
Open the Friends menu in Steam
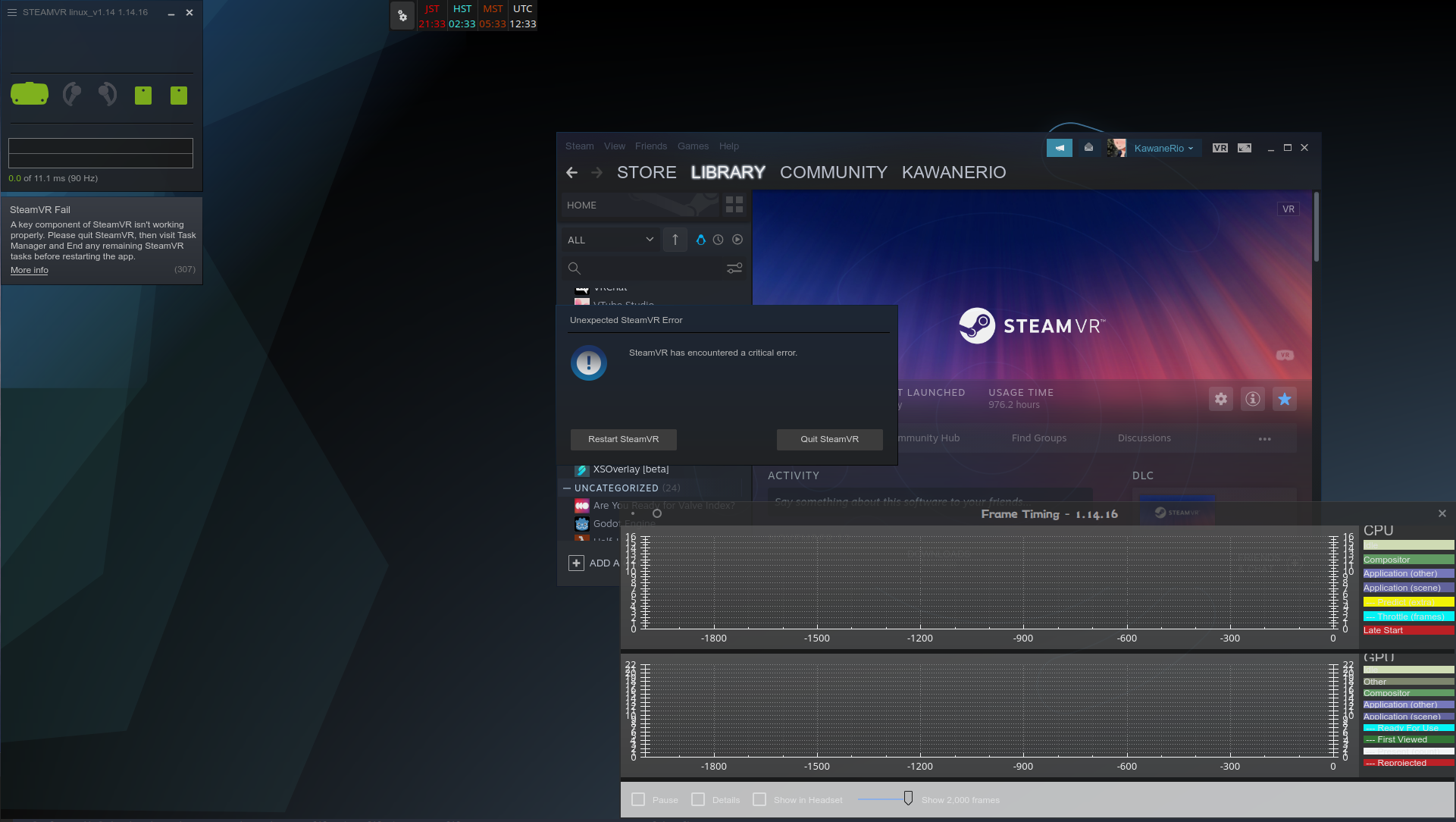(651, 146)
